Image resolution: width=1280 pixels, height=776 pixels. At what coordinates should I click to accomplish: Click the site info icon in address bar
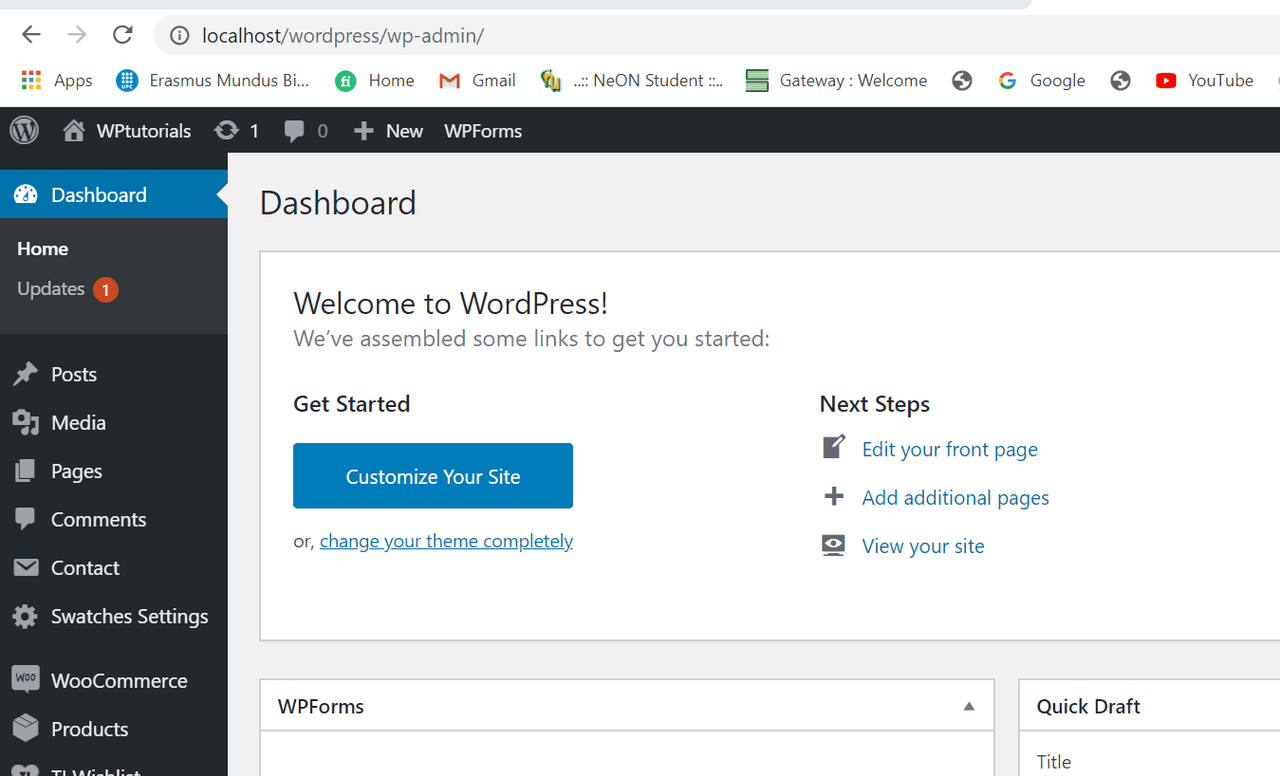click(x=180, y=36)
